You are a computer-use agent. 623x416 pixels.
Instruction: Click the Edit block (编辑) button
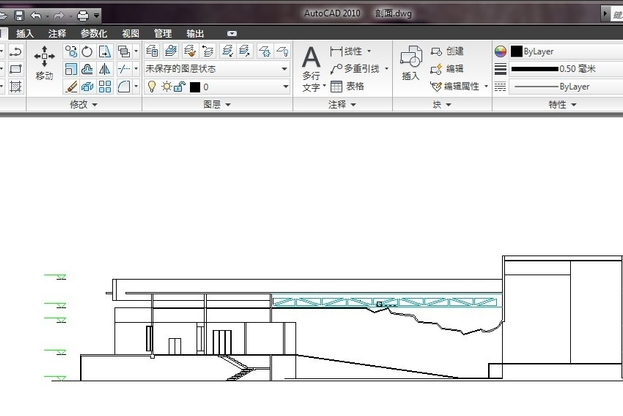(x=447, y=69)
